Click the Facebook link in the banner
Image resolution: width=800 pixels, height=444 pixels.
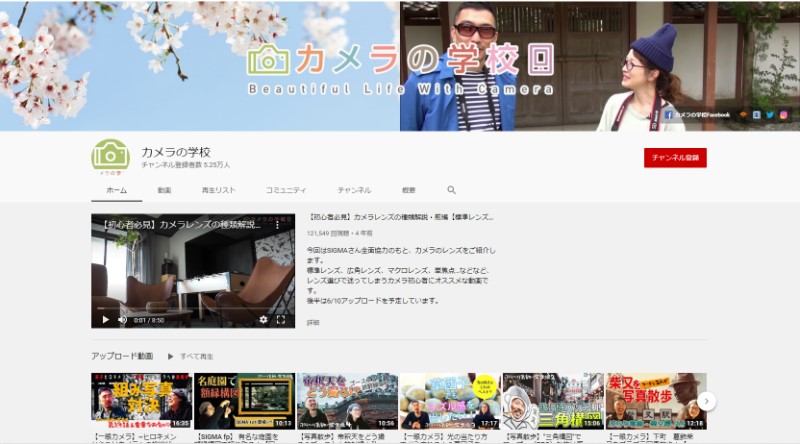[x=697, y=115]
